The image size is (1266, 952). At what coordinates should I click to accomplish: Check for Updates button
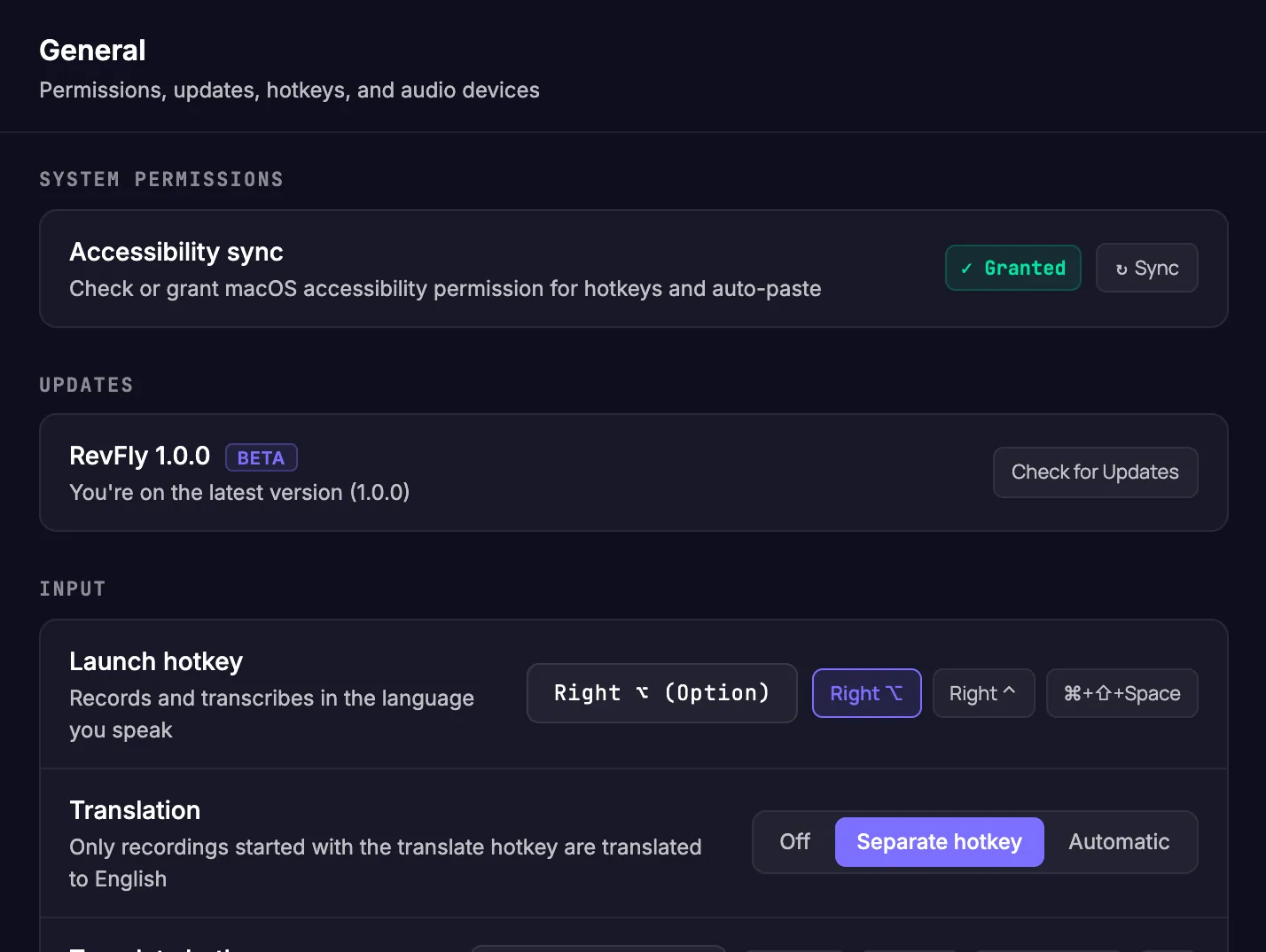click(x=1095, y=472)
